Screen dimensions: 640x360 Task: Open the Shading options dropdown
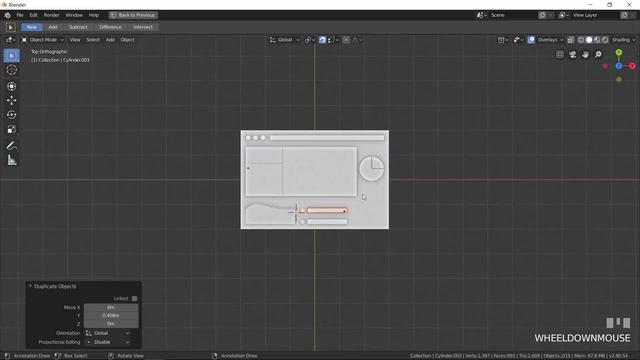624,40
